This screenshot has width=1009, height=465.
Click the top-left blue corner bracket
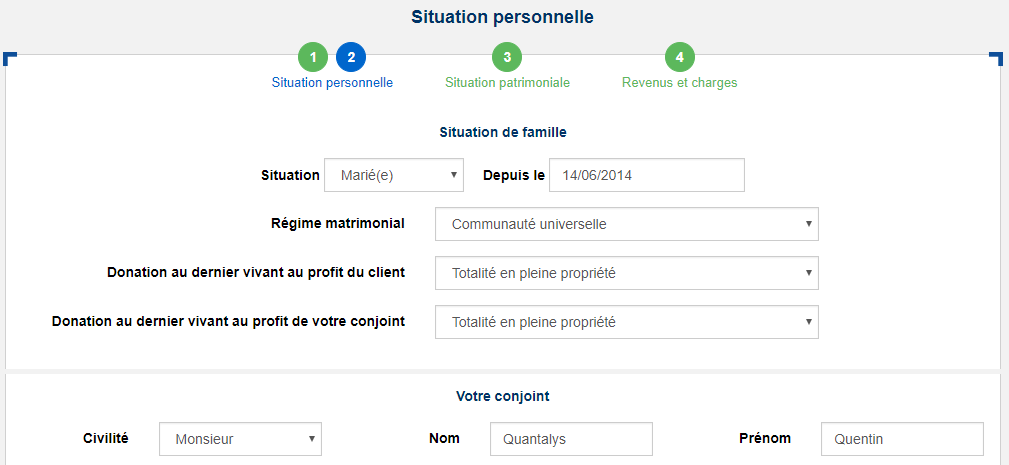(x=10, y=59)
